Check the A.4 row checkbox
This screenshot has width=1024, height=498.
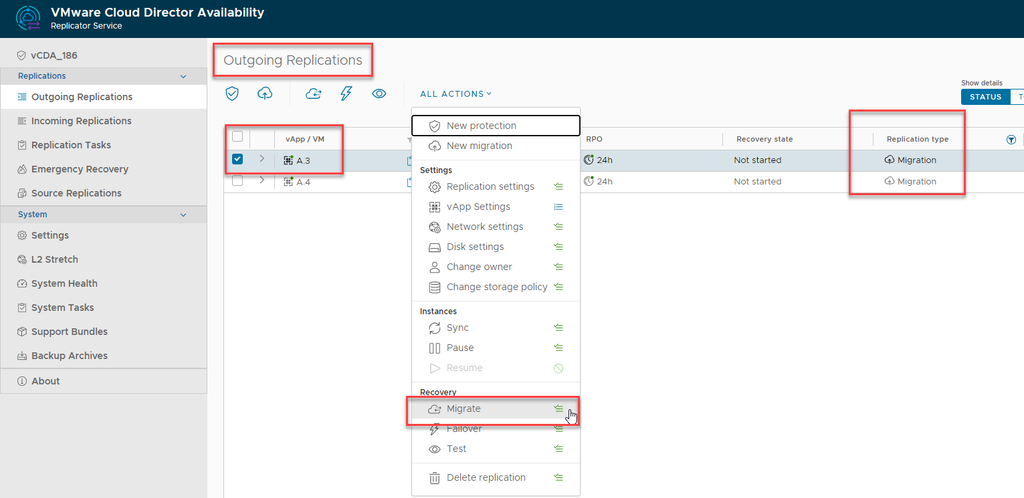click(x=237, y=181)
